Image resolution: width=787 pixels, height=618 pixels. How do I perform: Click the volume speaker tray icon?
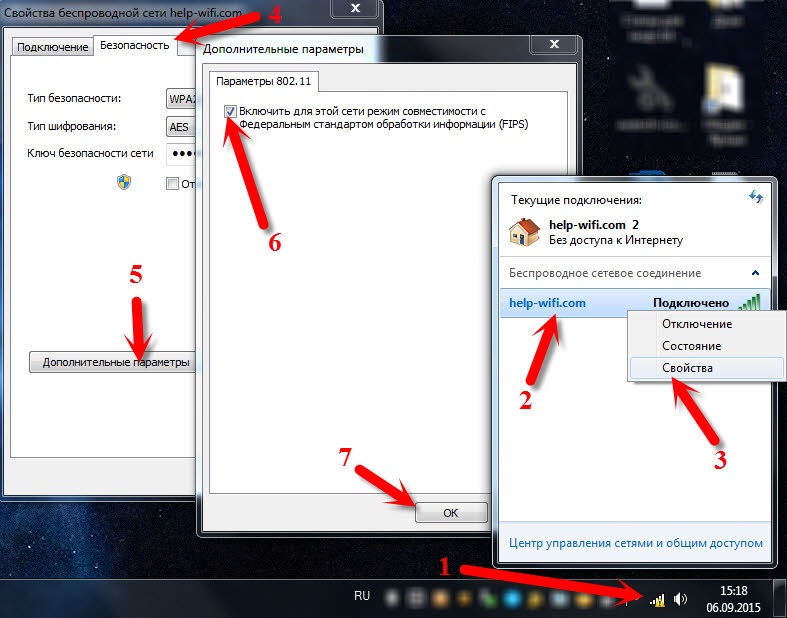tap(680, 599)
